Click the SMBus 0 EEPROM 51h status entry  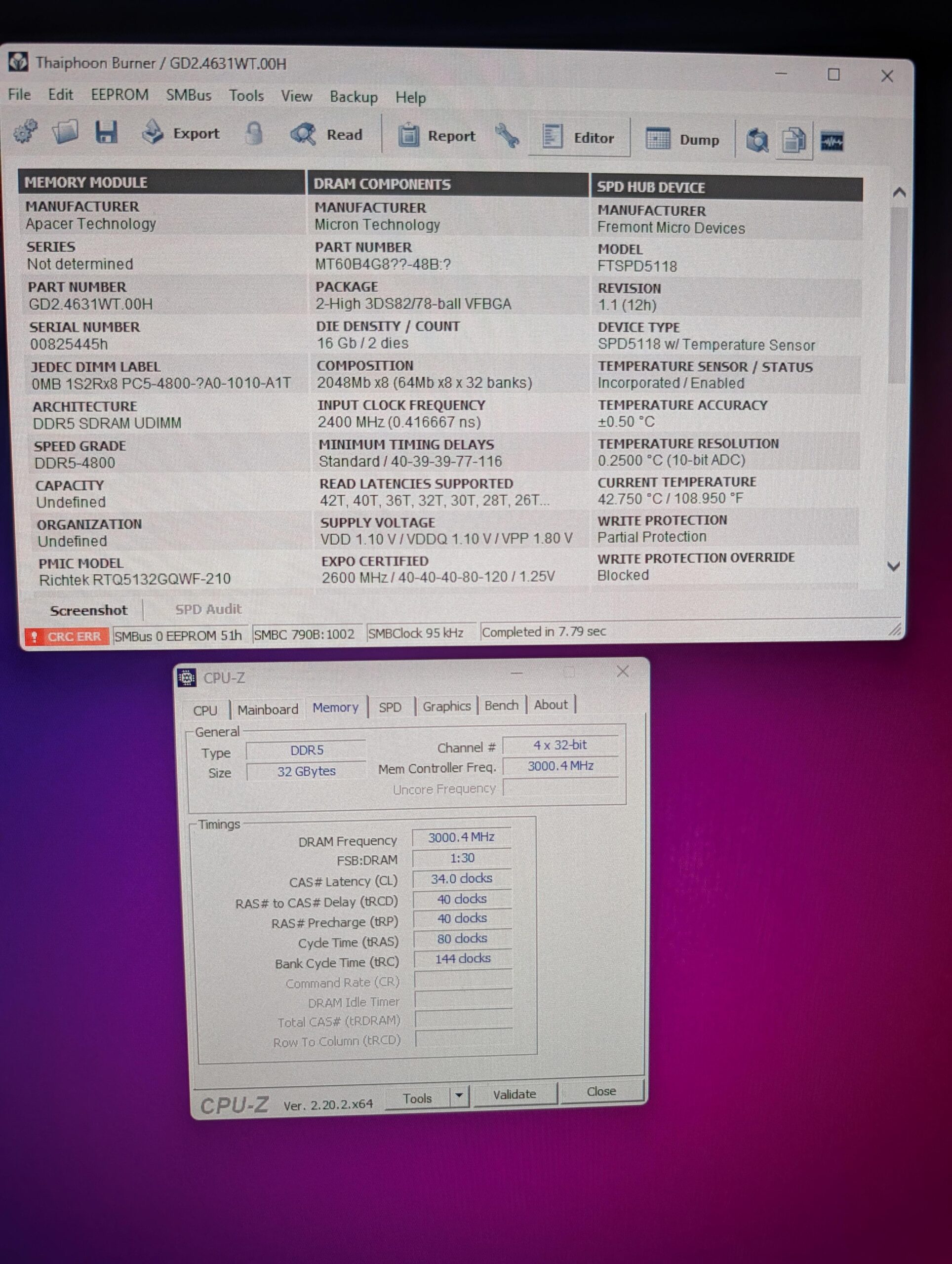coord(178,635)
